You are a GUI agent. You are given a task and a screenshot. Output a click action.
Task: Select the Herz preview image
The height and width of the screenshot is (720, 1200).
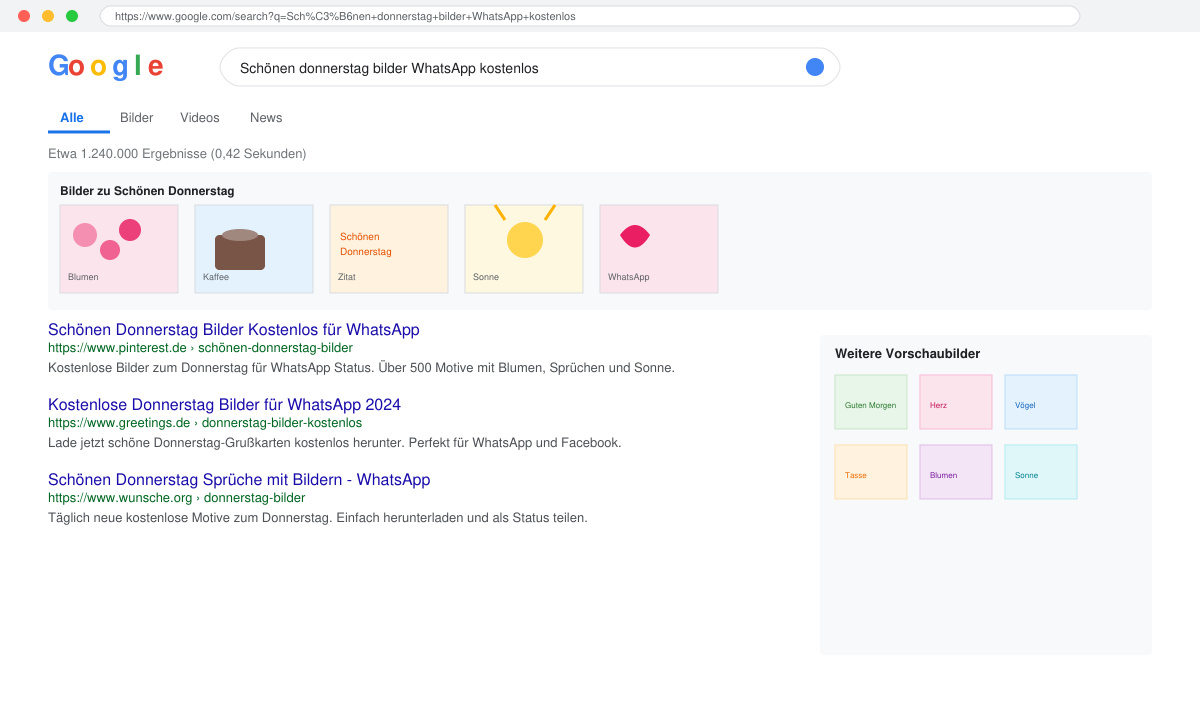956,402
